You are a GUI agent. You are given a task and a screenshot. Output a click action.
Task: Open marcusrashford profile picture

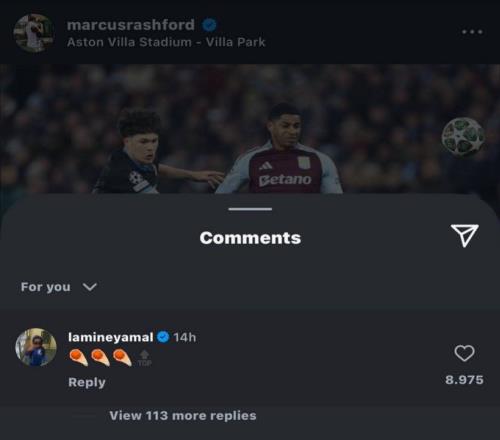click(x=34, y=33)
